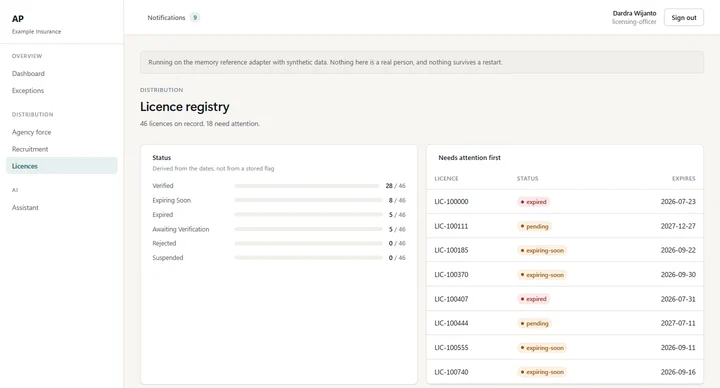Image resolution: width=720 pixels, height=388 pixels.
Task: Click the 28 / 46 count
Action: click(395, 186)
